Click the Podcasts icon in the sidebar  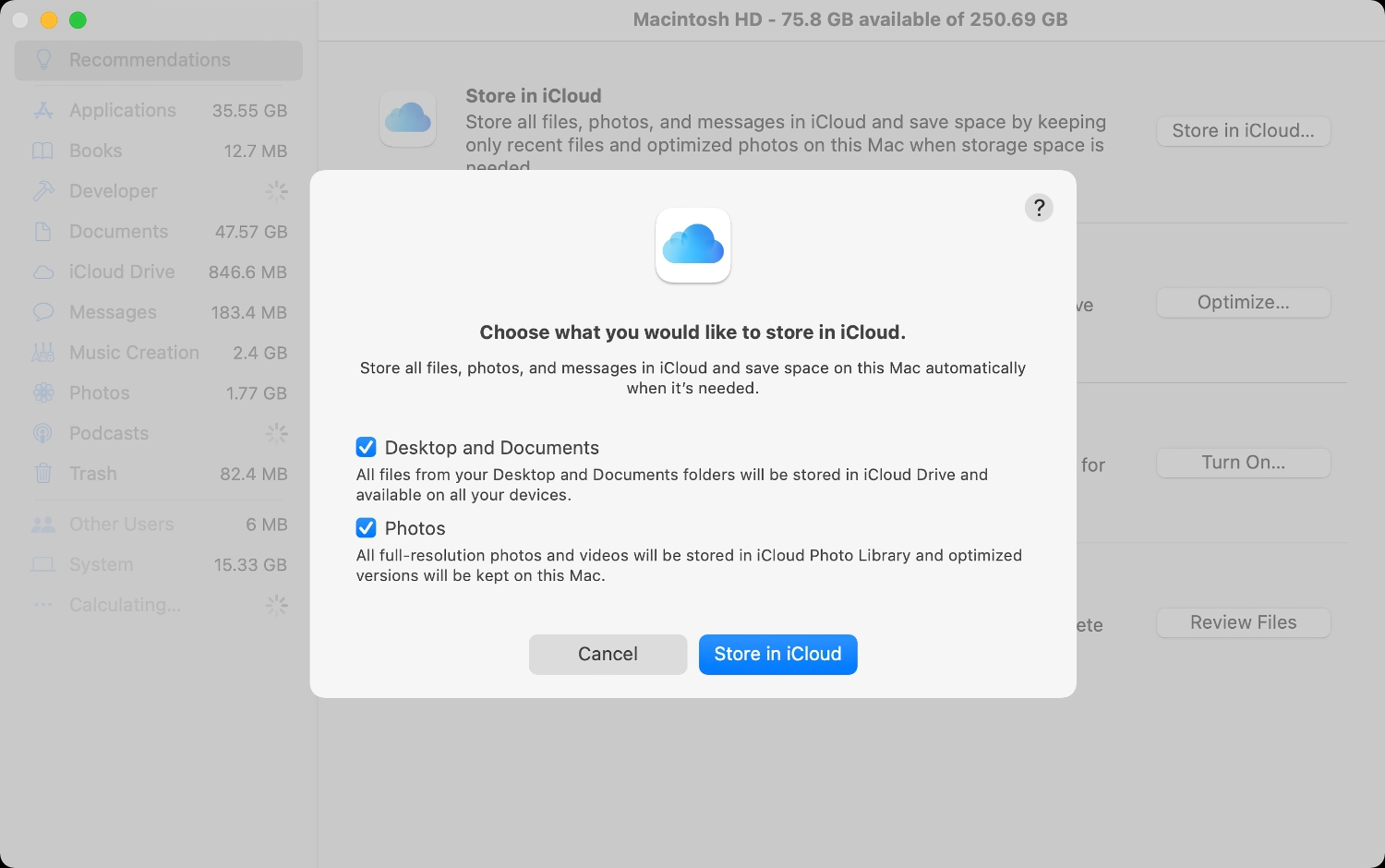[42, 433]
